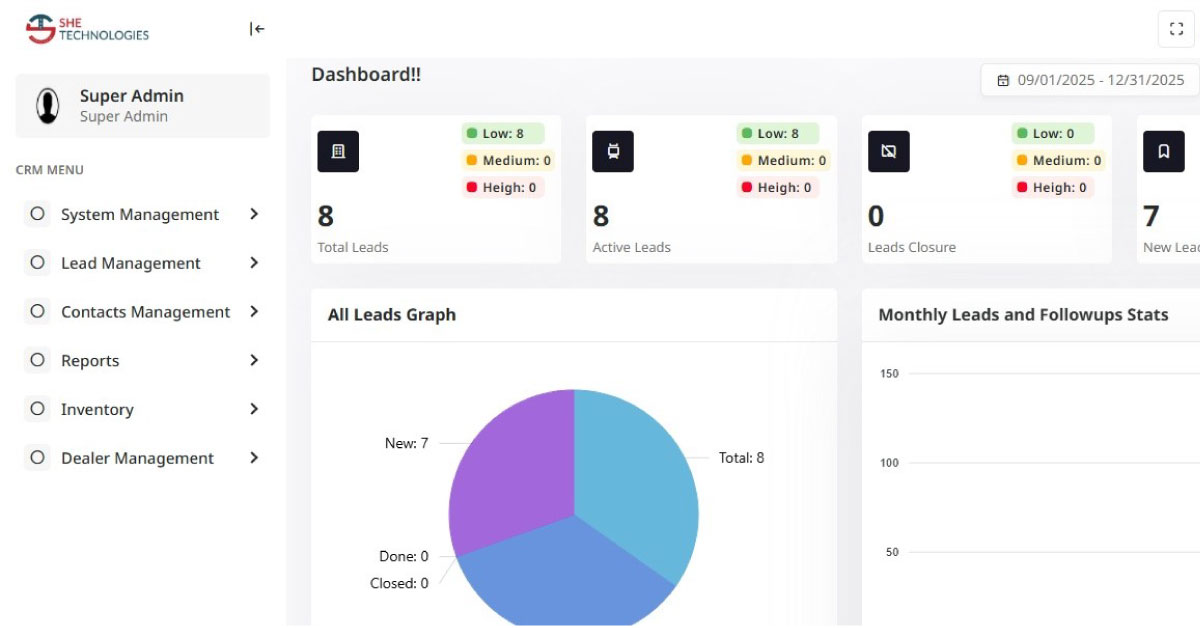This screenshot has height=628, width=1200.
Task: Click the Heigh: 0 badge in Active Leads
Action: [x=778, y=187]
